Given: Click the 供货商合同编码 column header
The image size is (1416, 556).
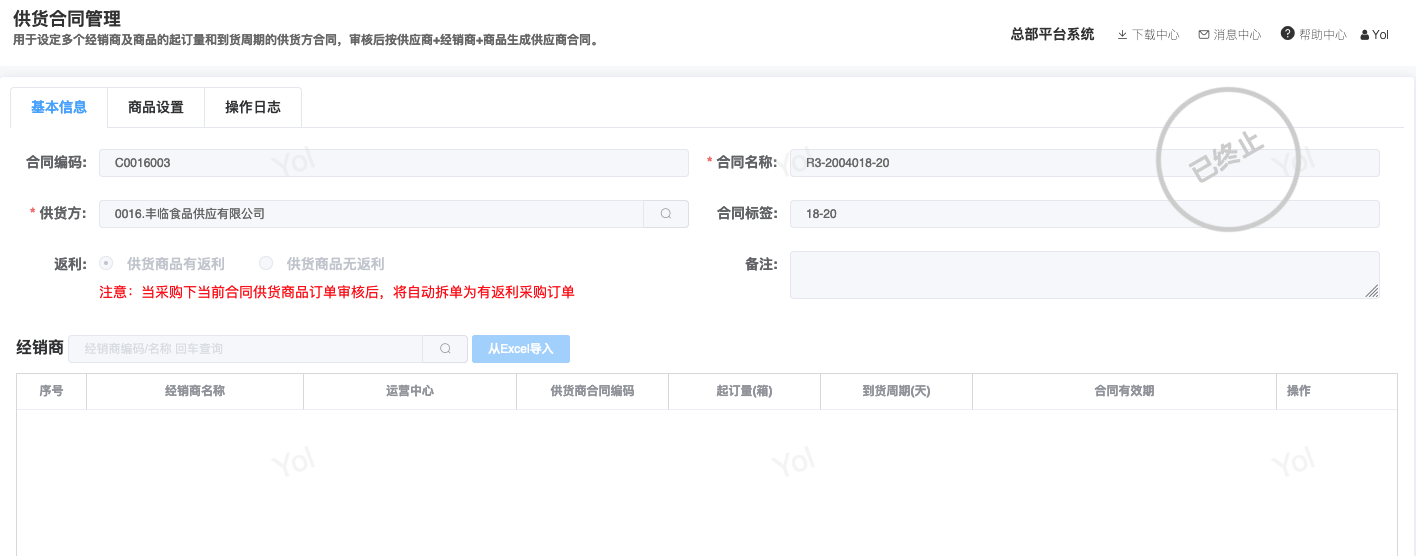Looking at the screenshot, I should tap(593, 391).
